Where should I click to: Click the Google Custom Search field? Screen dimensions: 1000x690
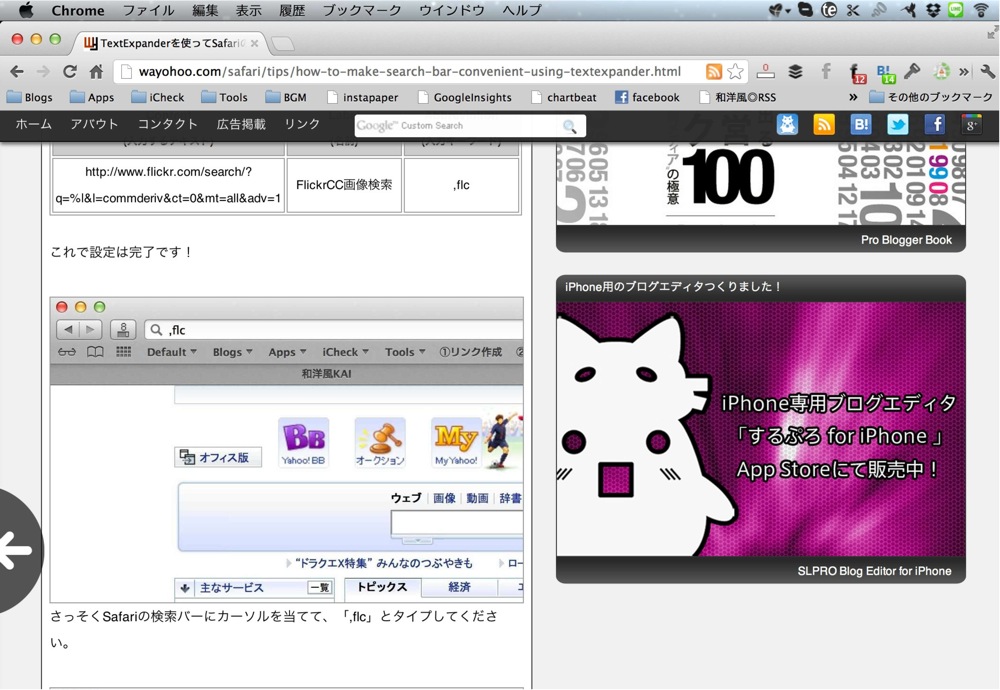(x=458, y=126)
